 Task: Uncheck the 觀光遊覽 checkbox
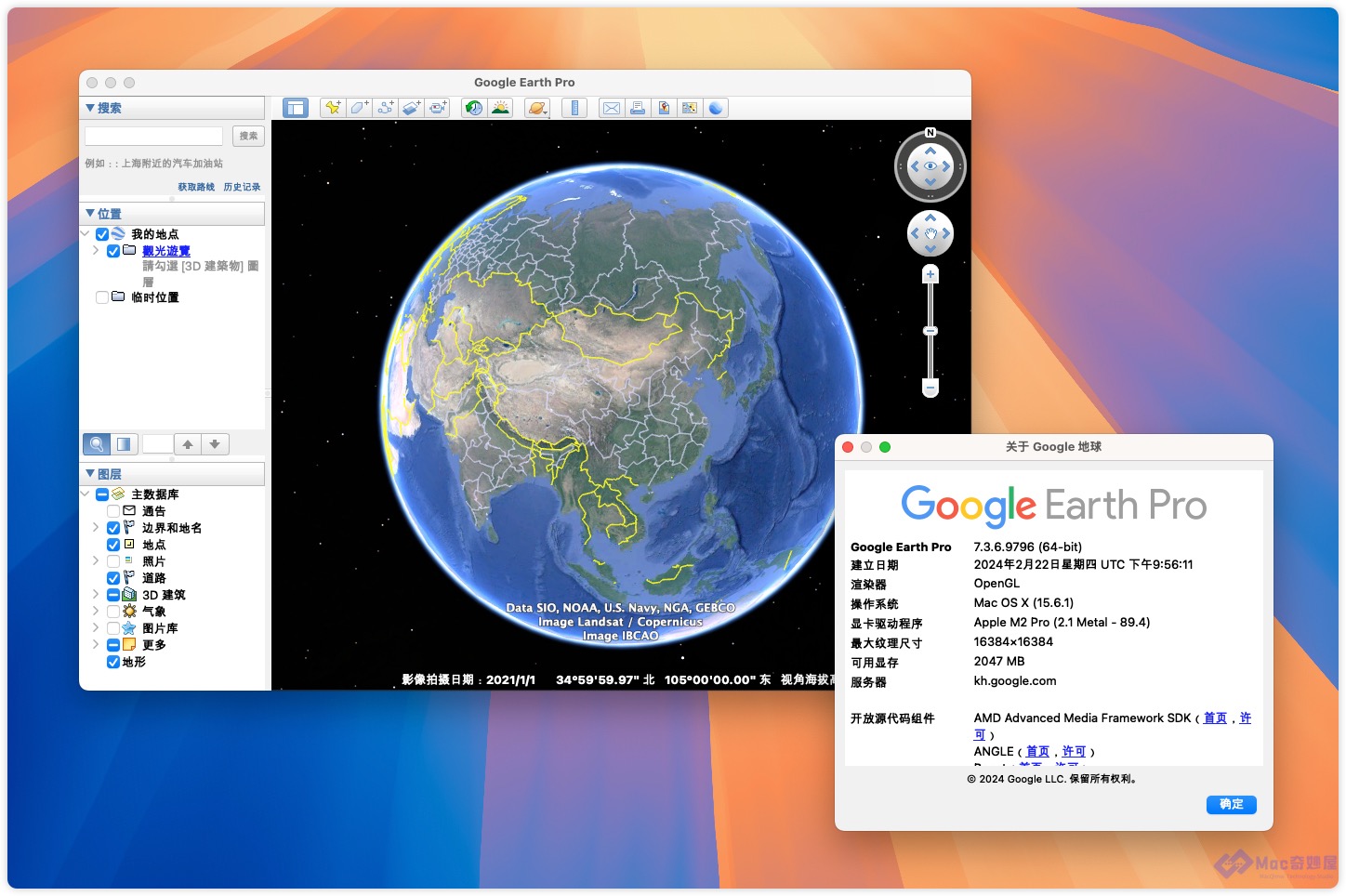(113, 251)
